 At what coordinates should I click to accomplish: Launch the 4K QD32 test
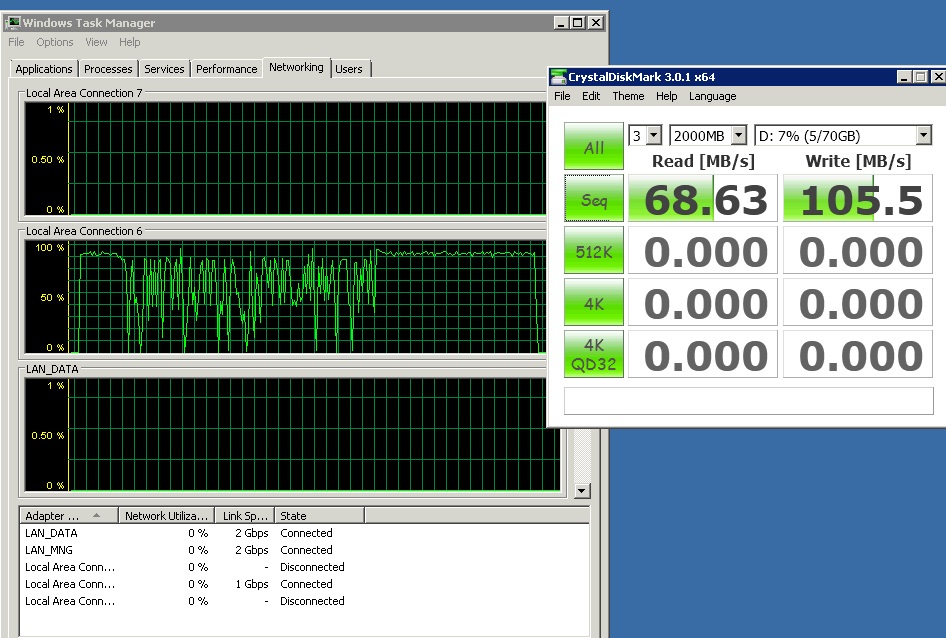[x=594, y=354]
